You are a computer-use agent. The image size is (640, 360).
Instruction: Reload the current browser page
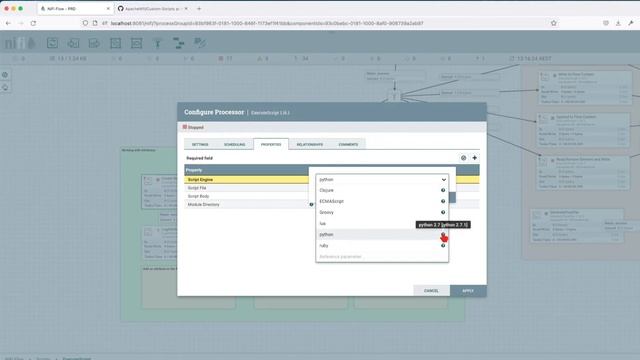coord(33,23)
